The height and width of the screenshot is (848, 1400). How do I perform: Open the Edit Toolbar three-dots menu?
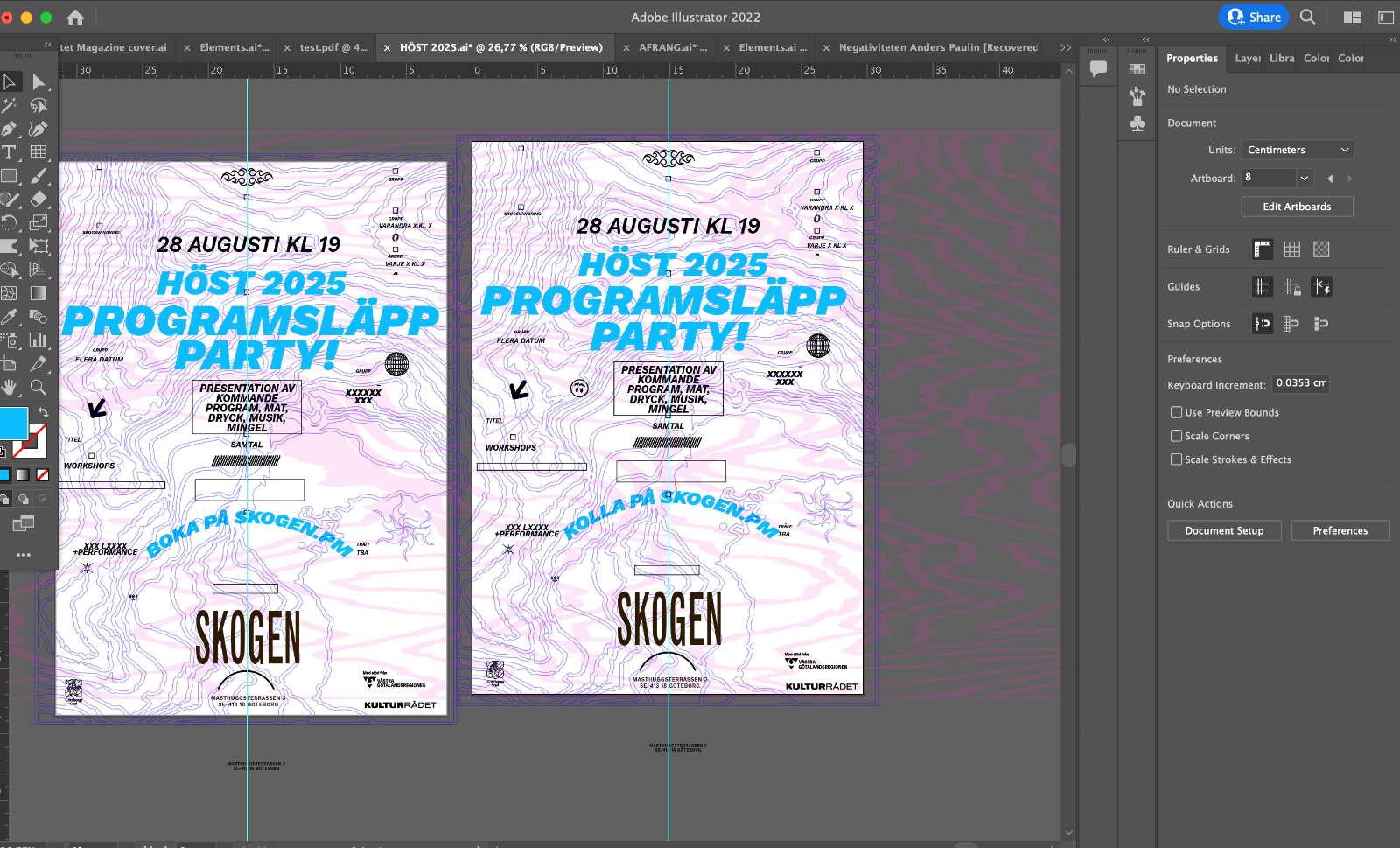click(x=24, y=555)
